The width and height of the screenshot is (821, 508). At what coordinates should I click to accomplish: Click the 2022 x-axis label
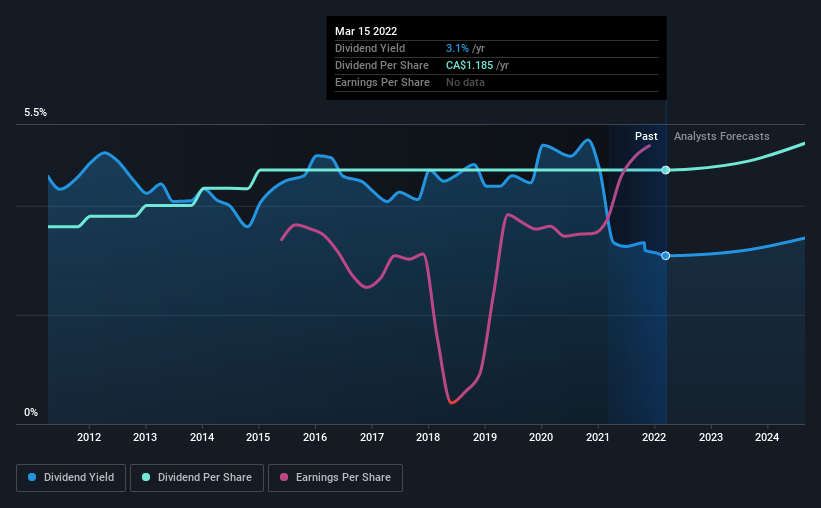(x=654, y=437)
